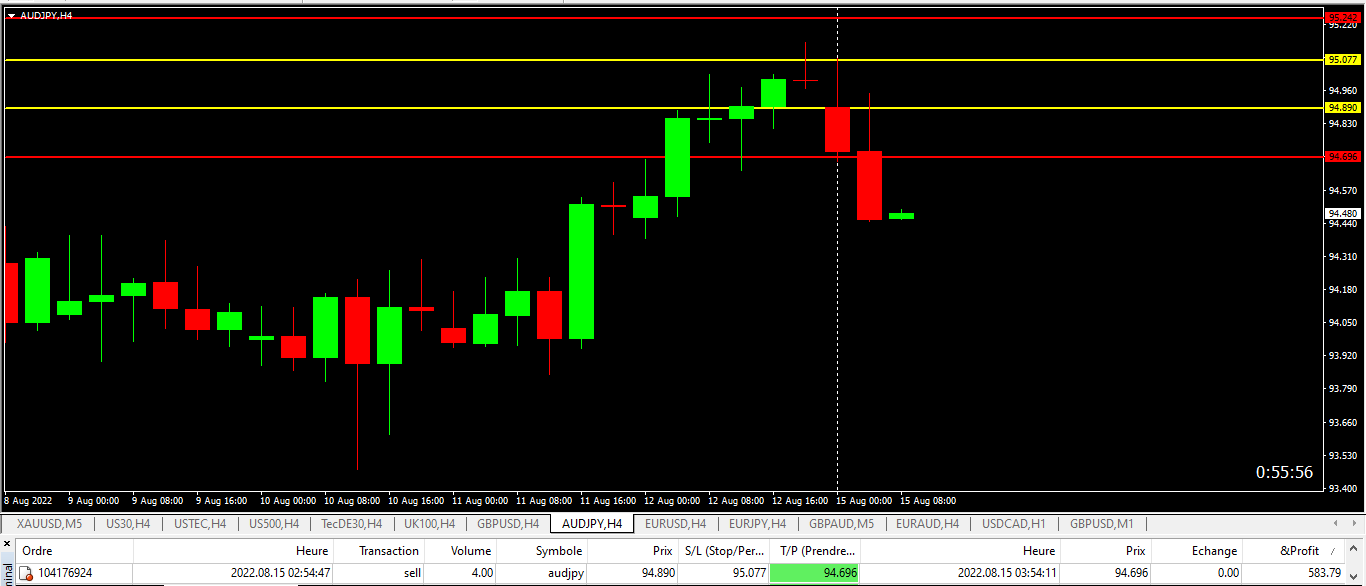The width and height of the screenshot is (1366, 586).
Task: Click the green 94.696 take profit cell
Action: pyautogui.click(x=814, y=574)
